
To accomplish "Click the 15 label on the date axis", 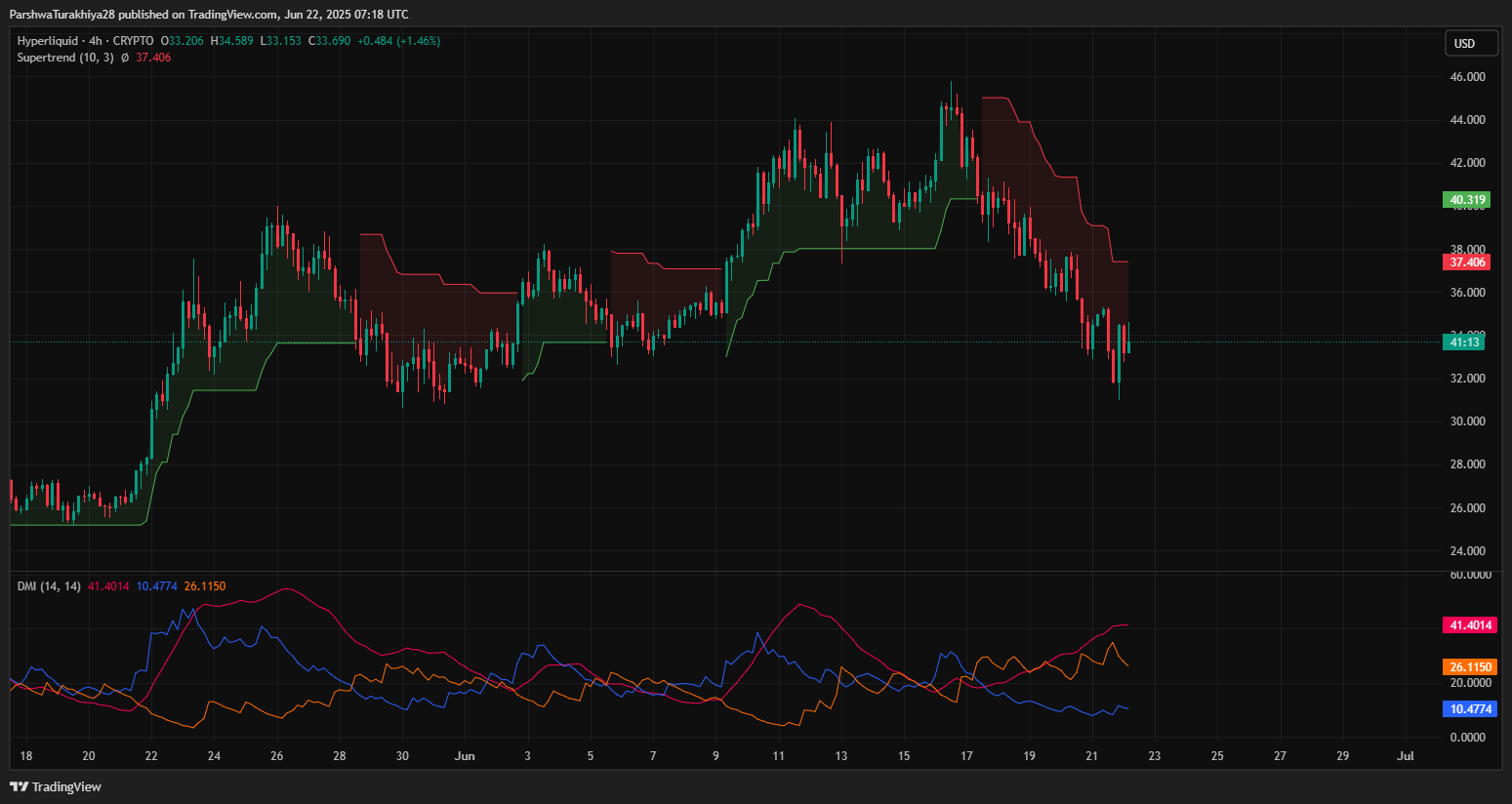I will [904, 756].
